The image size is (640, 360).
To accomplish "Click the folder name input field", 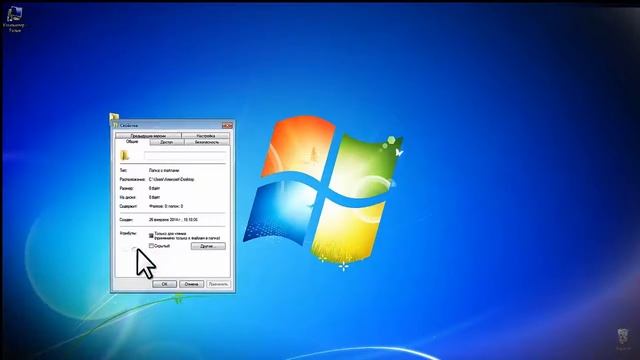I will click(185, 156).
